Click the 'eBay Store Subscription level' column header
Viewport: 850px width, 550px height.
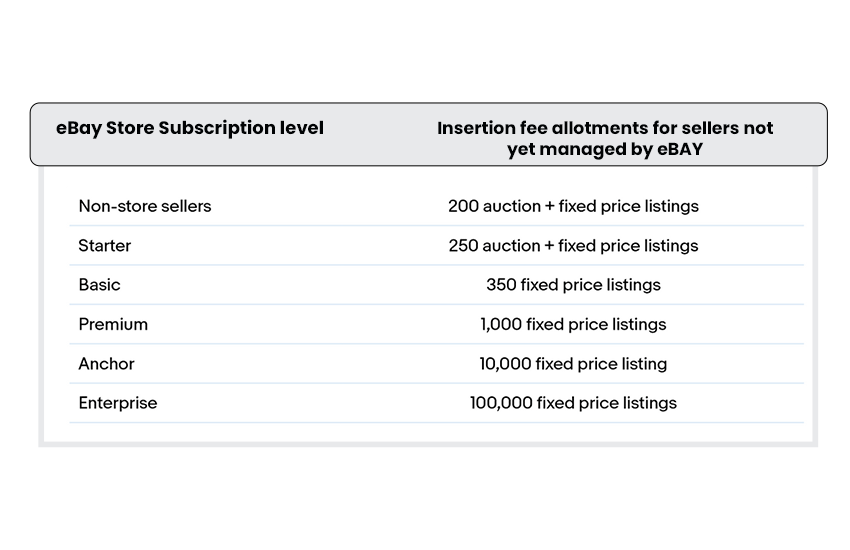coord(190,128)
